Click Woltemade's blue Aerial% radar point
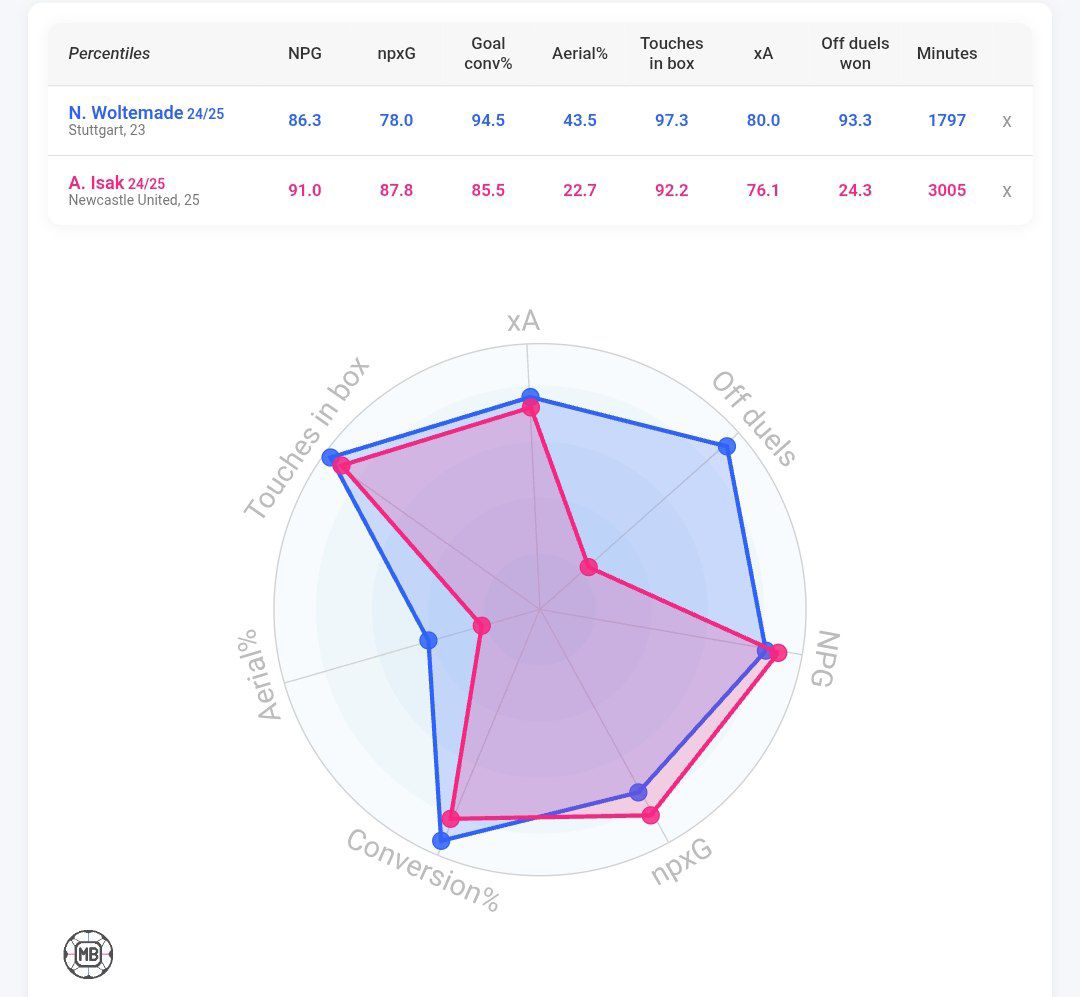This screenshot has width=1080, height=997. 429,640
